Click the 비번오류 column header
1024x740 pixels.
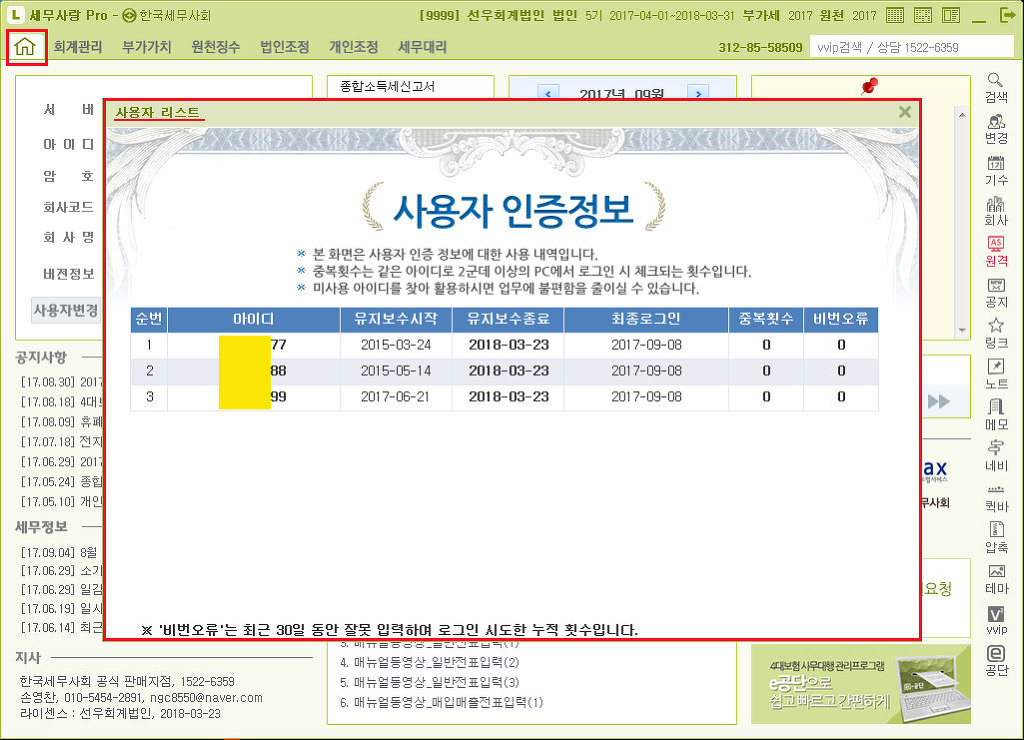[x=840, y=319]
